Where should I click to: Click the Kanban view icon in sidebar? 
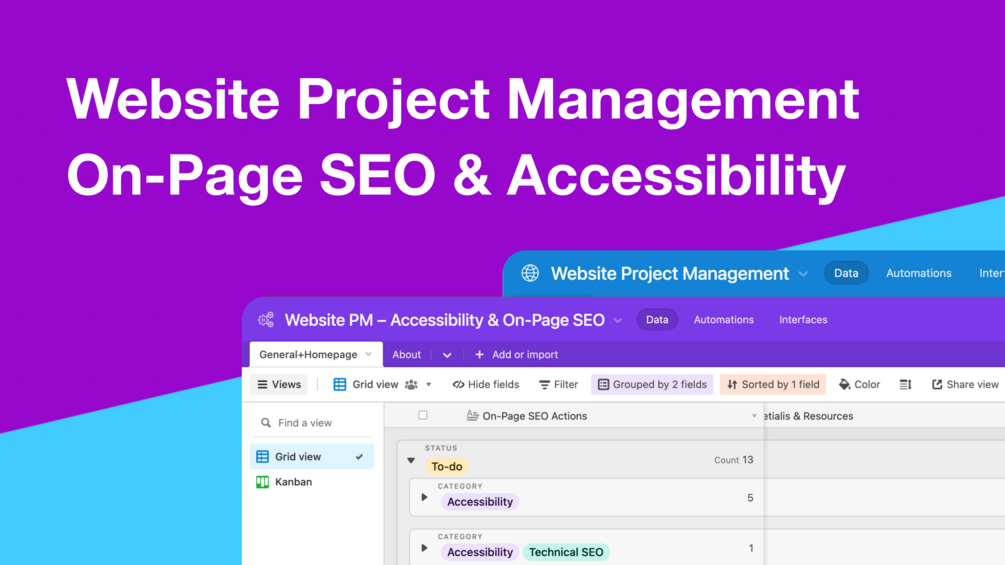(263, 482)
